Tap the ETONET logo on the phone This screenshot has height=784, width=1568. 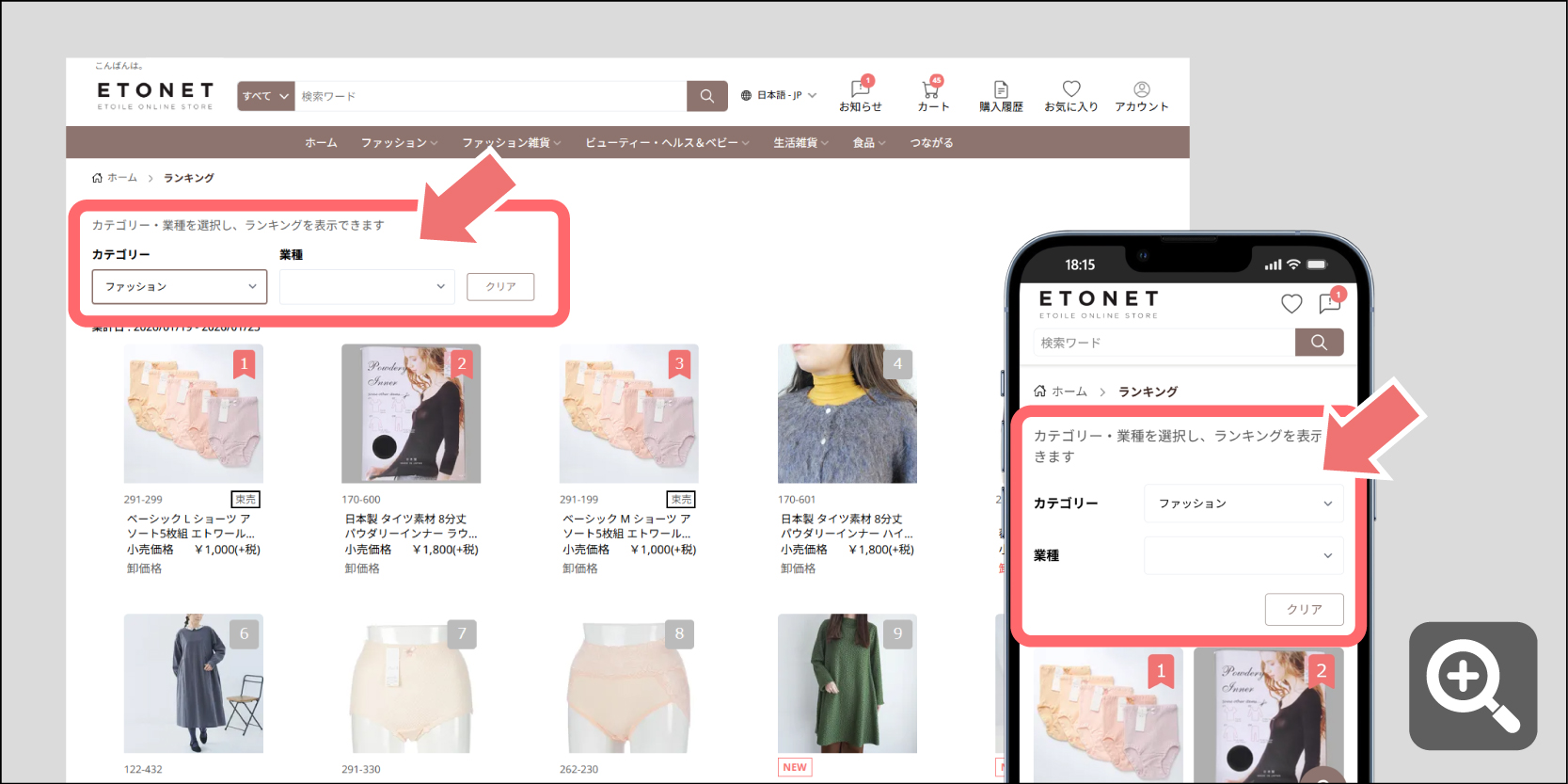pos(1099,304)
